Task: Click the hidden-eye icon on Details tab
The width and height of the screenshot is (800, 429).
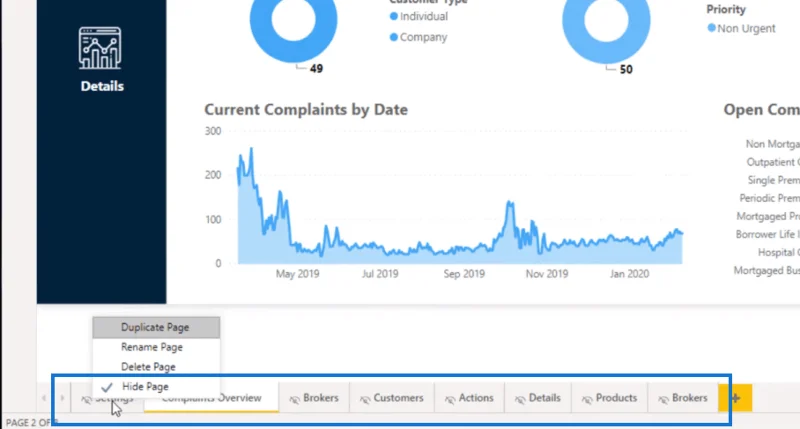Action: pyautogui.click(x=520, y=399)
